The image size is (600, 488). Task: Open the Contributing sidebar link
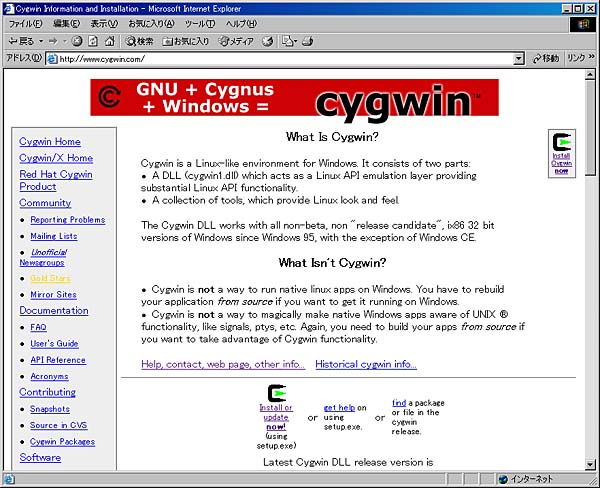pos(47,392)
